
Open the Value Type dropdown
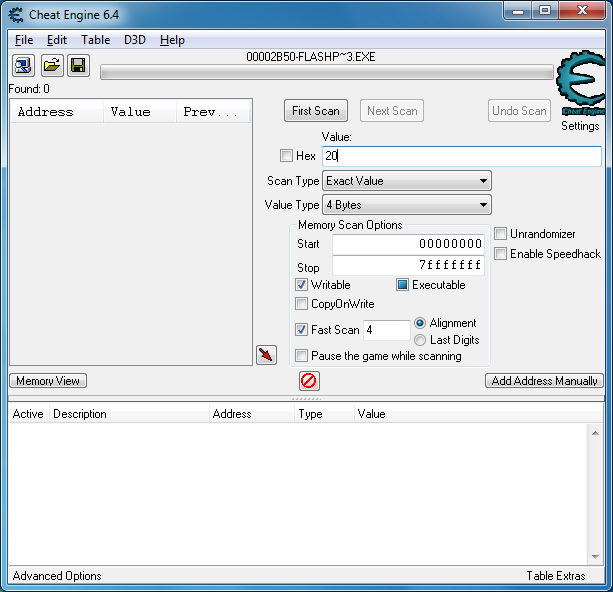pos(407,205)
